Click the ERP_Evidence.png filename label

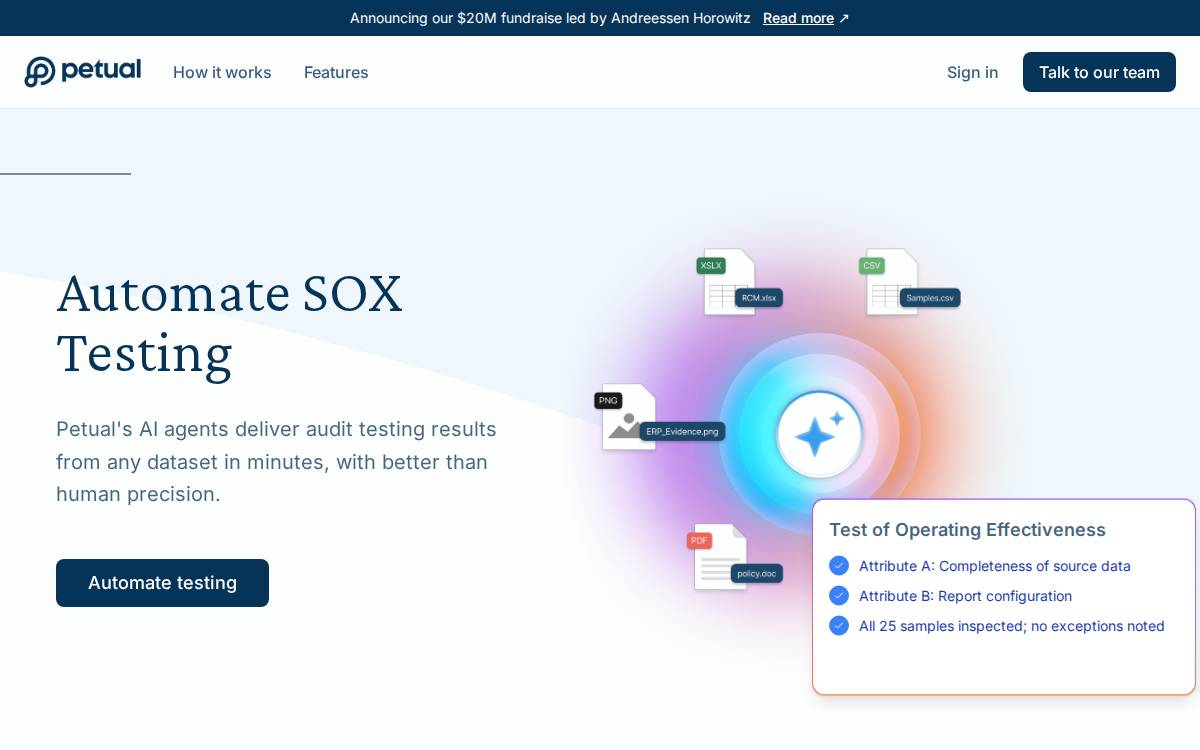[x=682, y=432]
